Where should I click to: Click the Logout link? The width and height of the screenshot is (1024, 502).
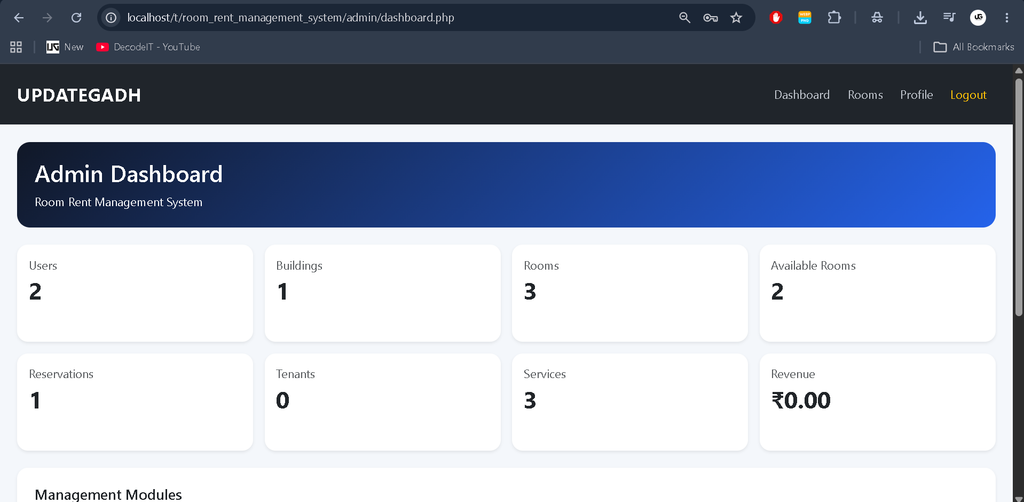tap(968, 95)
